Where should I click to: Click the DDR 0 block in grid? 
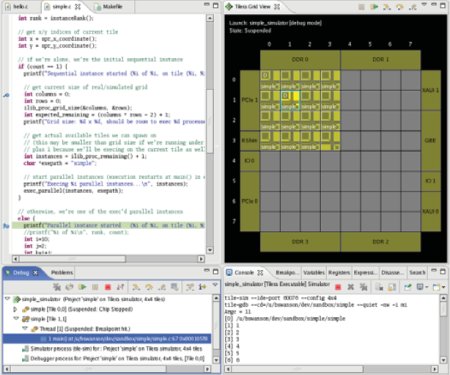(300, 60)
